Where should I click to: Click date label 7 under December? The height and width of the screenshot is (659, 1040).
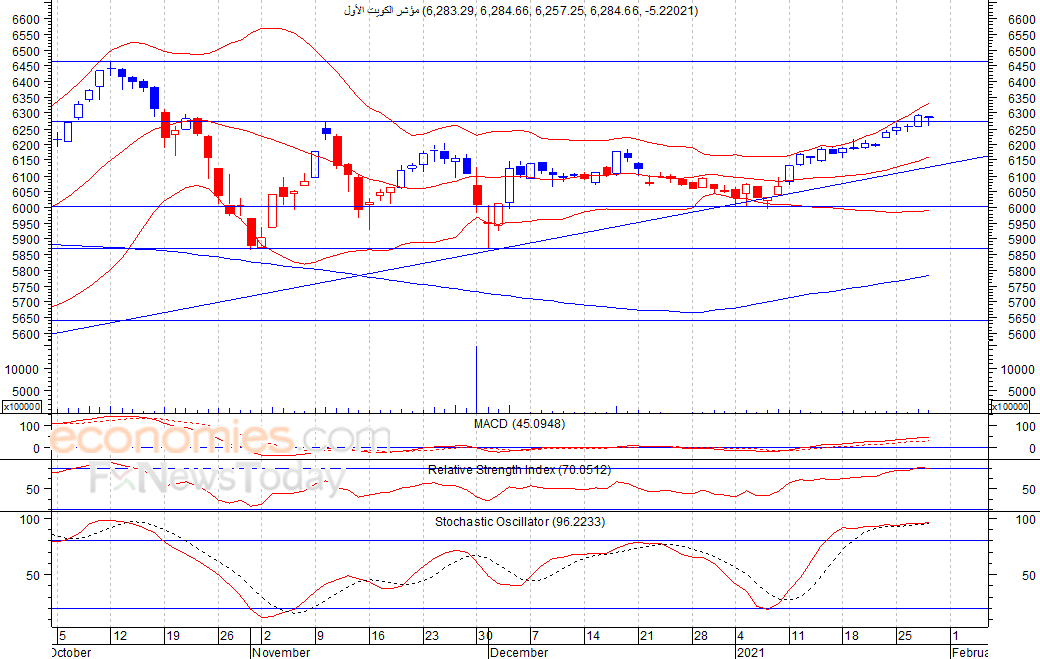click(535, 636)
